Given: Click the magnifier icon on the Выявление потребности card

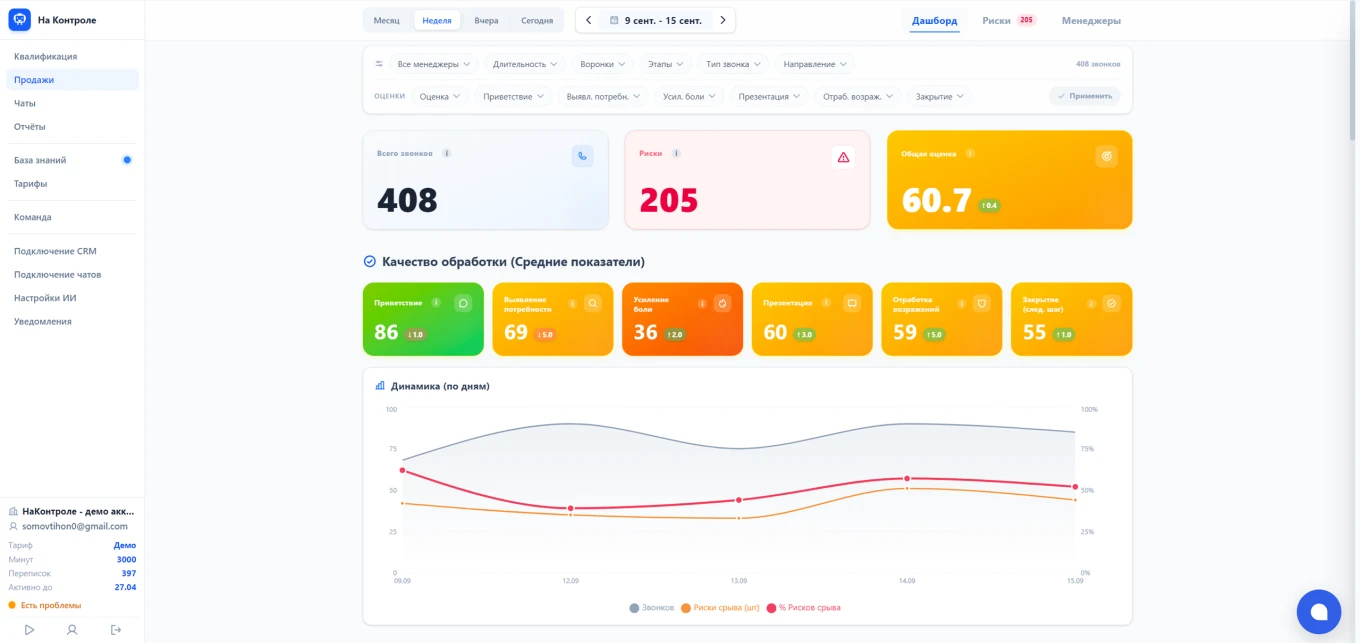Looking at the screenshot, I should click(593, 303).
